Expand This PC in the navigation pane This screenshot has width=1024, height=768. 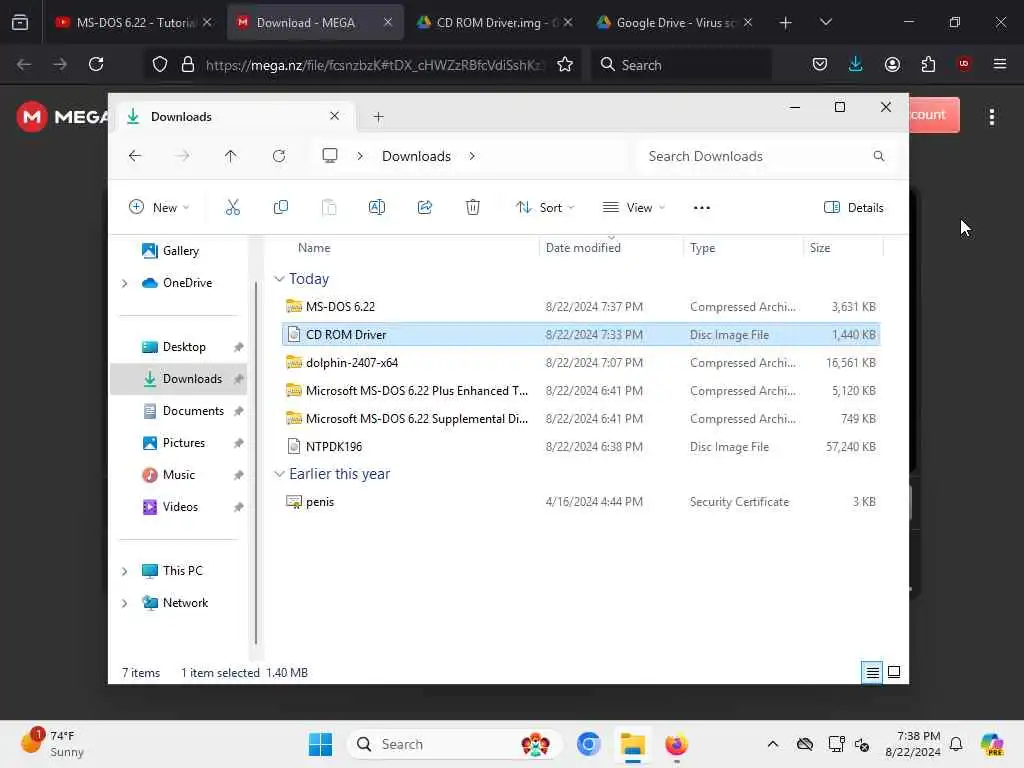[x=124, y=571]
